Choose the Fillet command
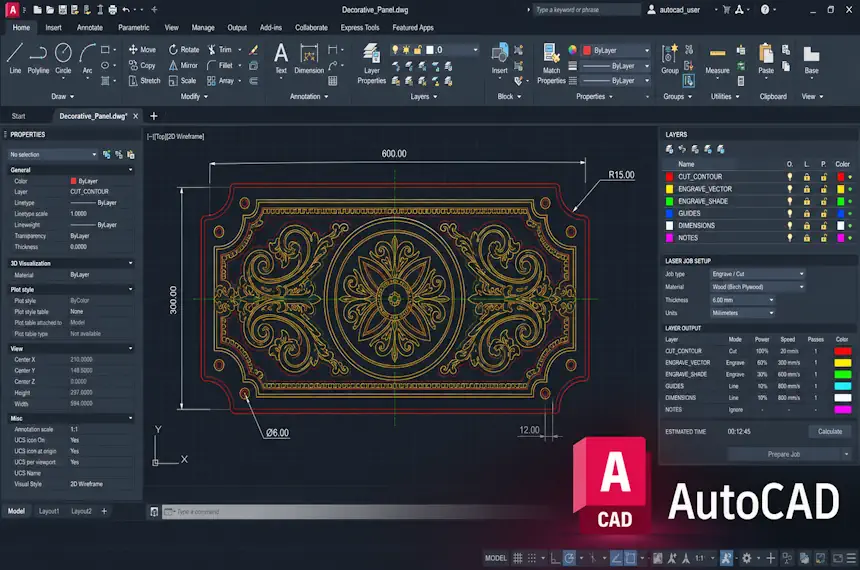Viewport: 860px width, 570px height. click(x=219, y=65)
